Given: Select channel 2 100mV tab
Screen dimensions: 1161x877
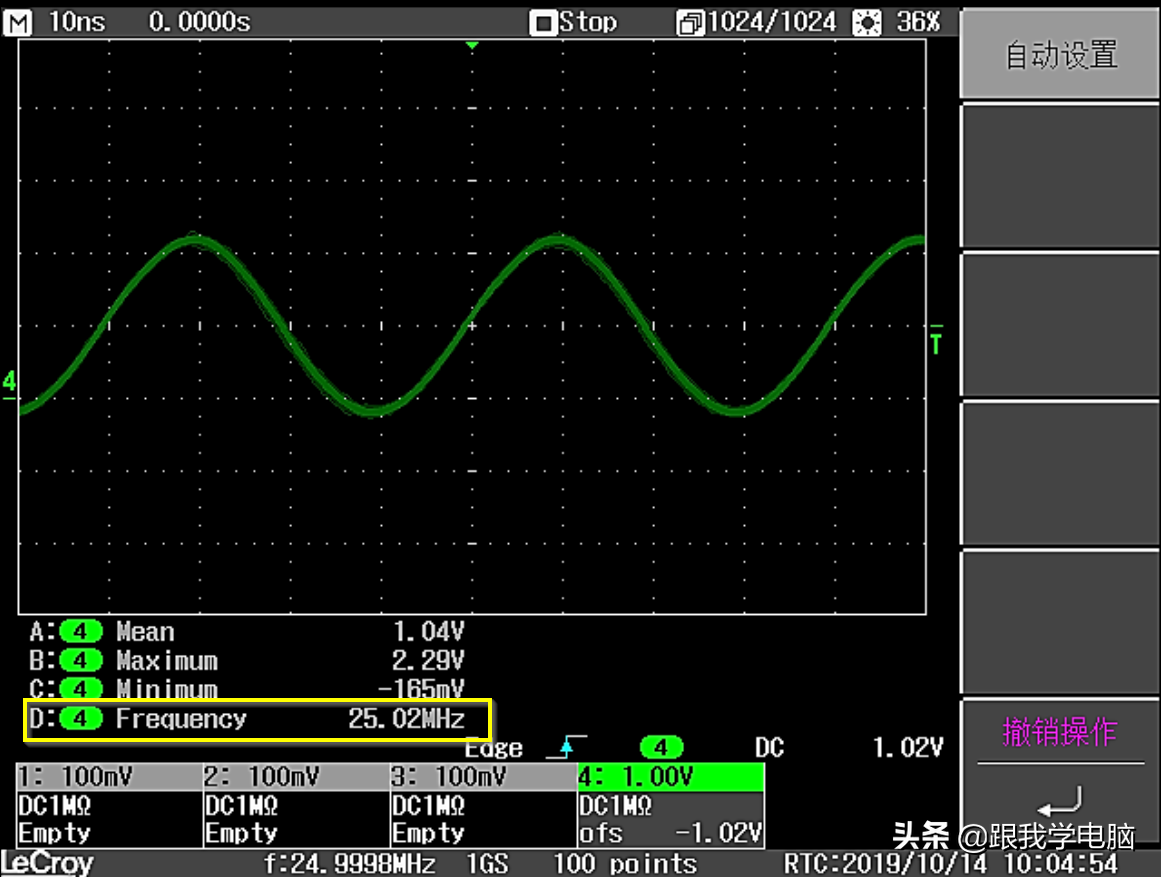Looking at the screenshot, I should (296, 776).
